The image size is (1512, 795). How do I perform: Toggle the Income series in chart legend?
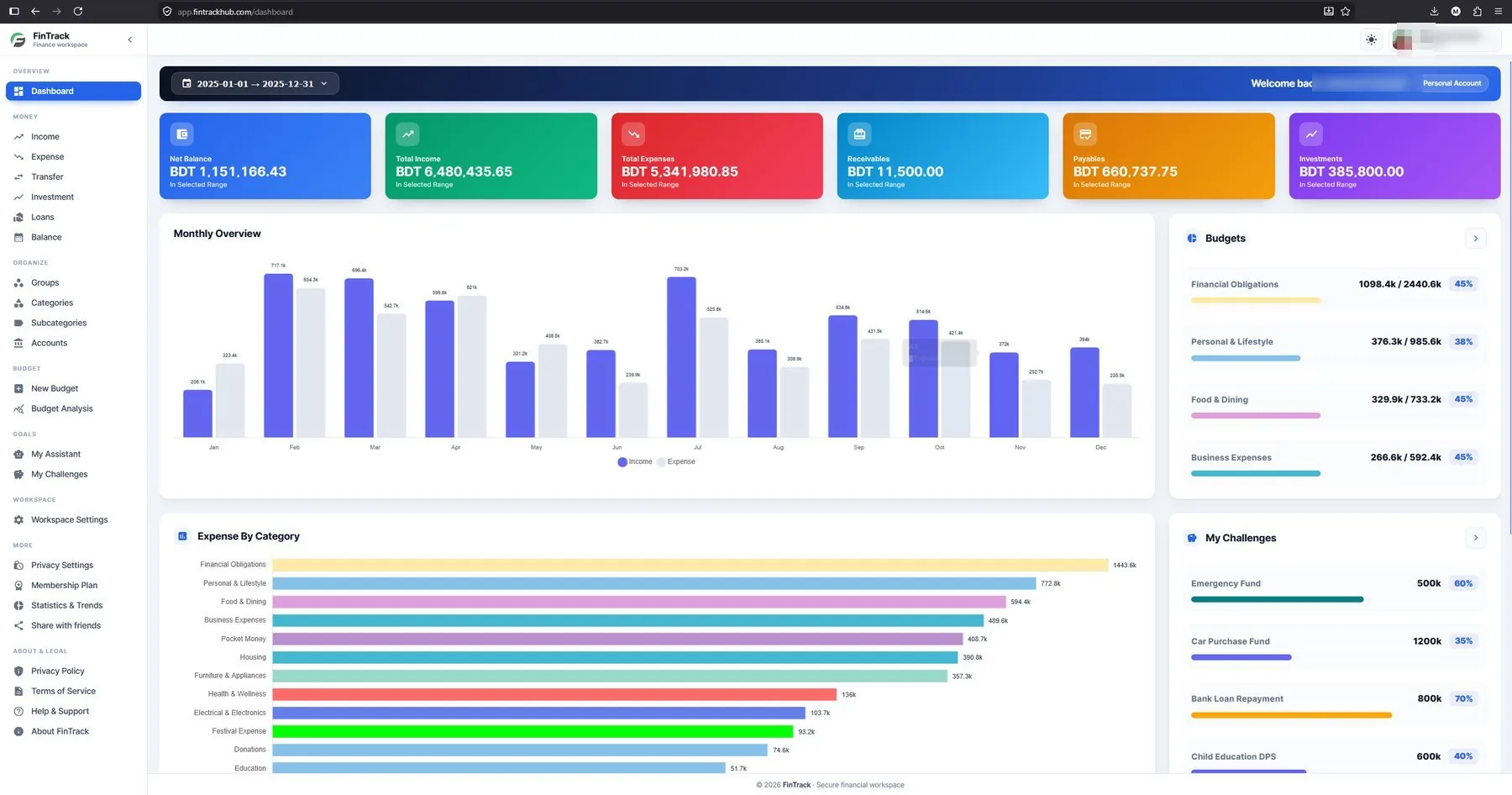[x=635, y=461]
